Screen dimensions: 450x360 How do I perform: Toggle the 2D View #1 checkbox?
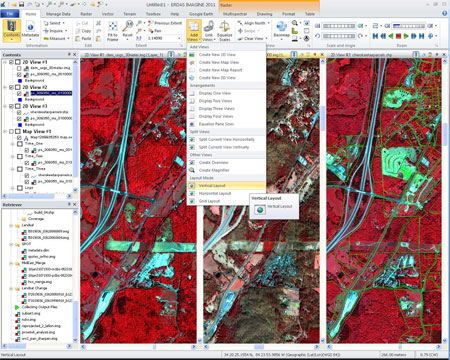click(12, 62)
